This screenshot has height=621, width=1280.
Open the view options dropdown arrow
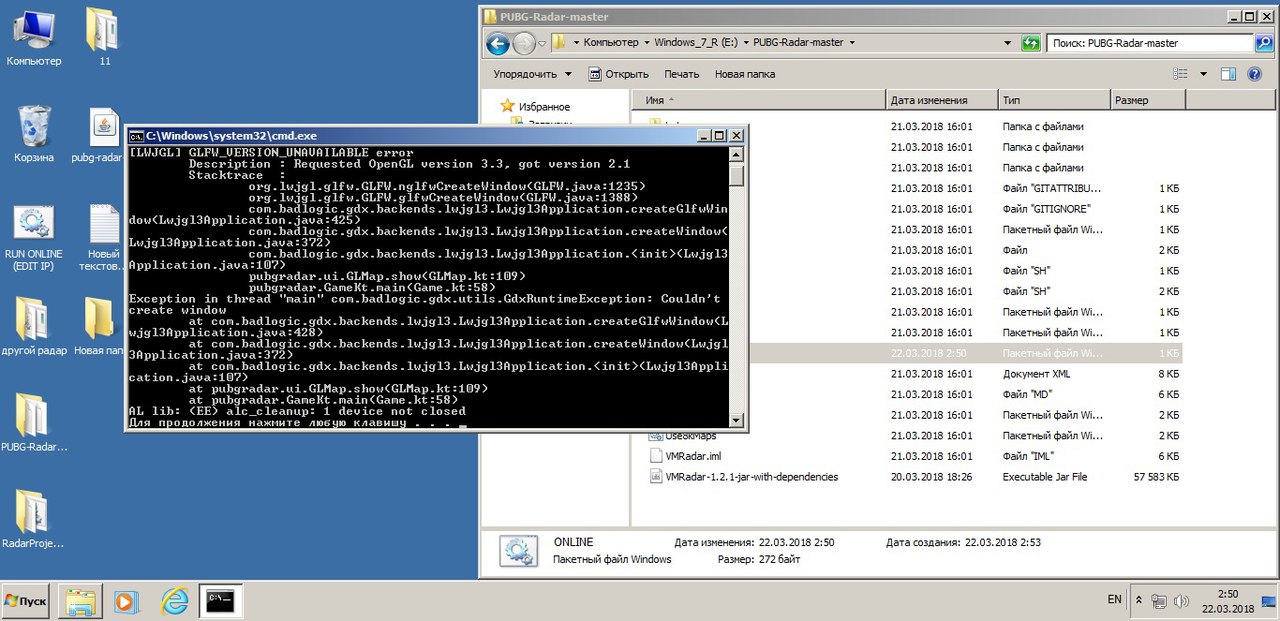(1203, 74)
